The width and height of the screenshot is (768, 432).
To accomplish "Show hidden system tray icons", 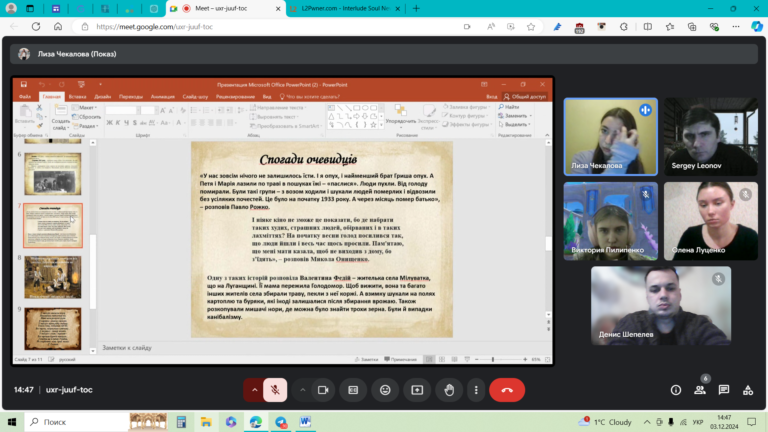I will pyautogui.click(x=647, y=422).
